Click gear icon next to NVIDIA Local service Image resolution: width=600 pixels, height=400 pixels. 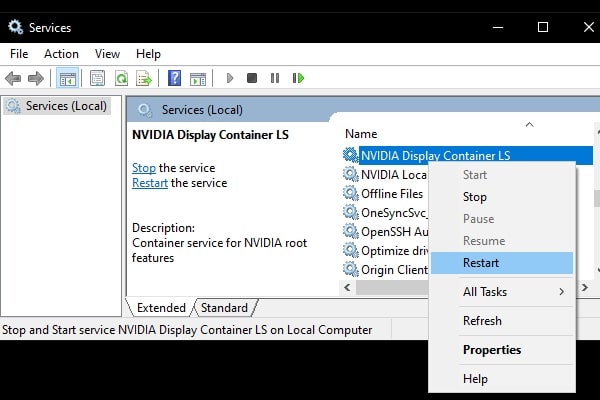[351, 174]
